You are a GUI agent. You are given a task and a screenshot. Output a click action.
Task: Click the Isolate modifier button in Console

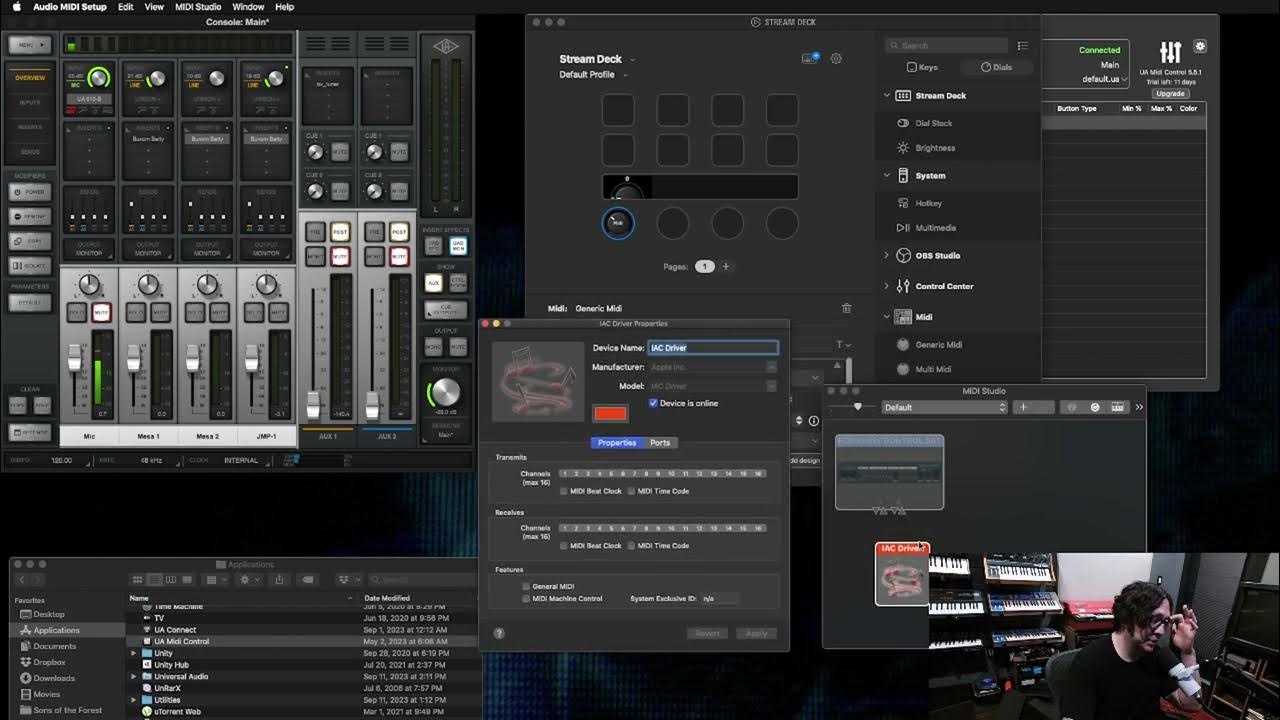click(30, 265)
